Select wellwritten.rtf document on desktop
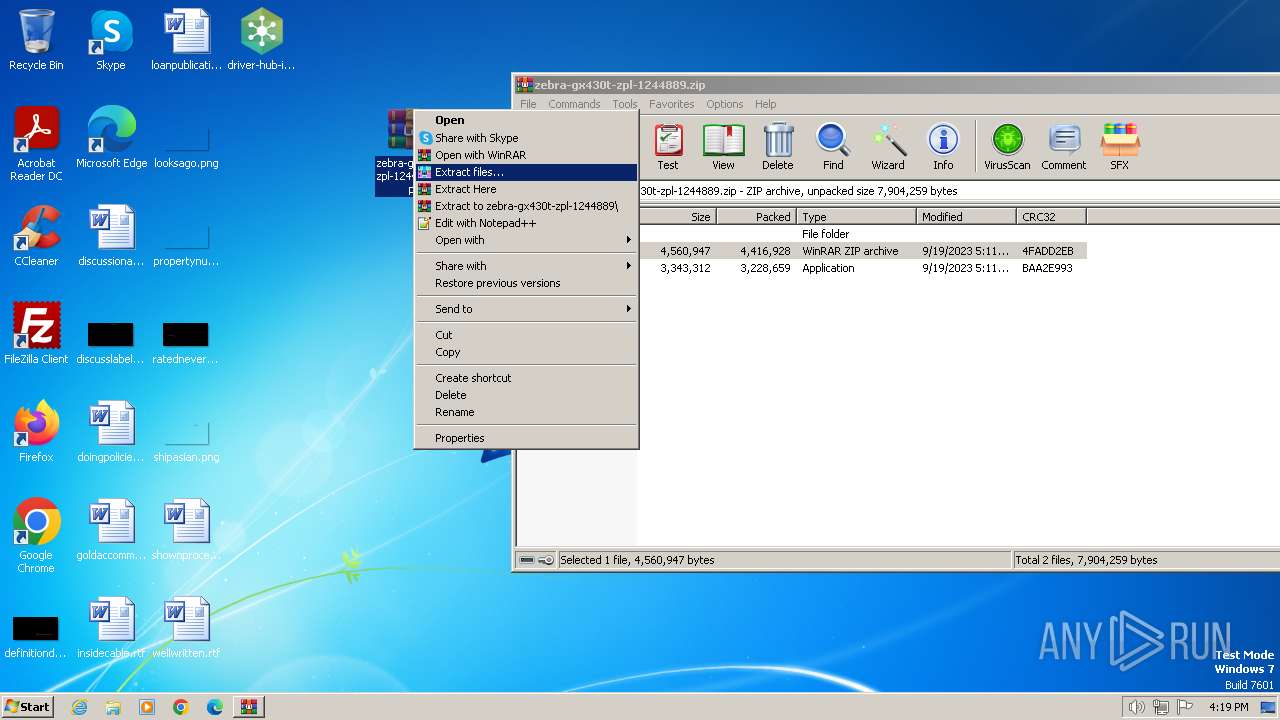This screenshot has width=1280, height=720. (186, 628)
